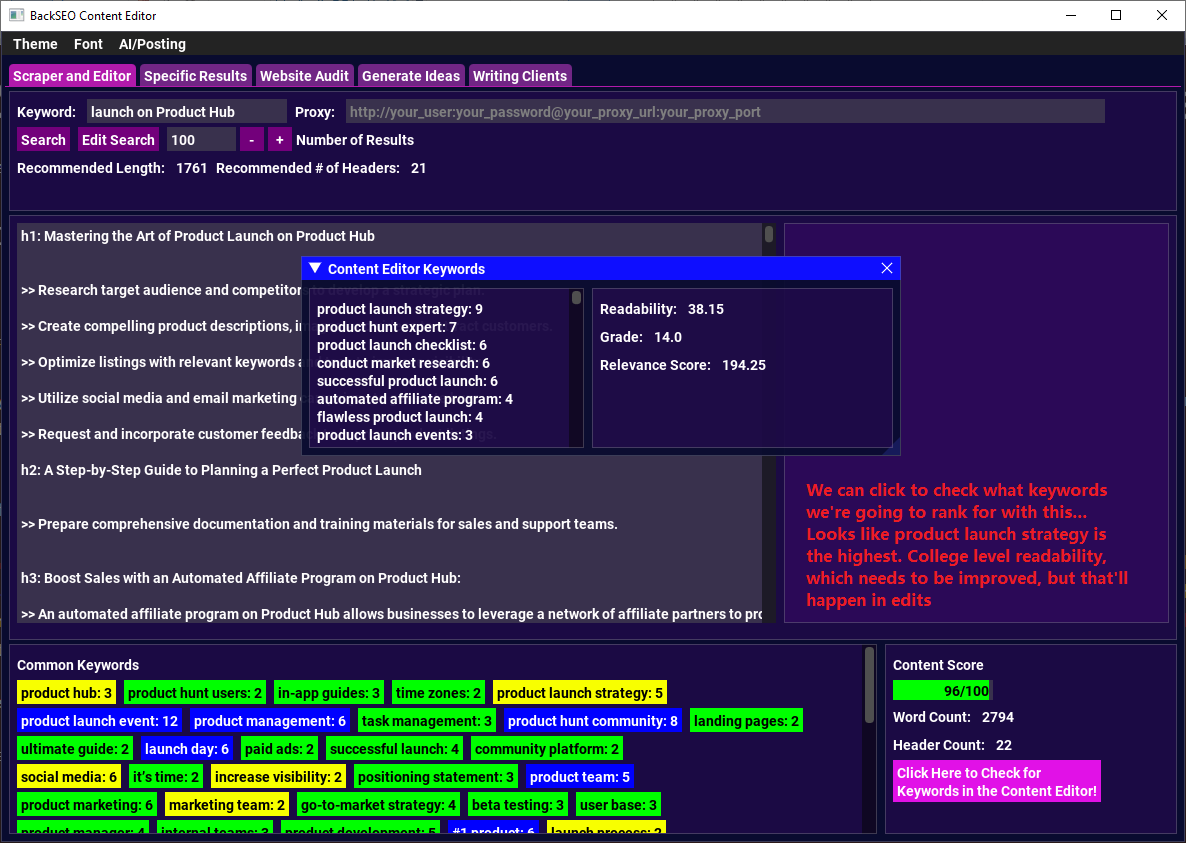1186x843 pixels.
Task: Click the 'product team: 5' keyword tag
Action: point(580,776)
